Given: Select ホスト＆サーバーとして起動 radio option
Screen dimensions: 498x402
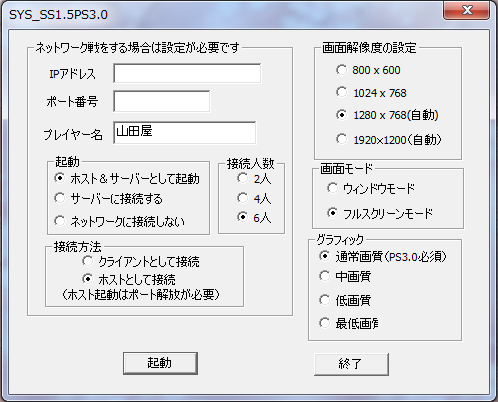Looking at the screenshot, I should 127,179.
